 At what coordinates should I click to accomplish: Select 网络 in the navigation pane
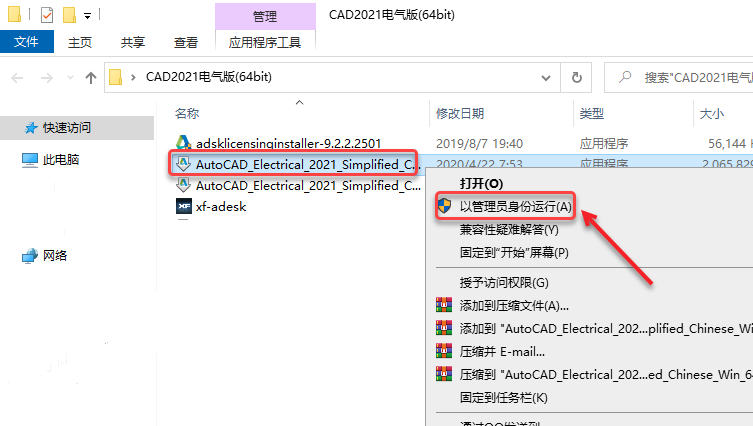(x=55, y=256)
